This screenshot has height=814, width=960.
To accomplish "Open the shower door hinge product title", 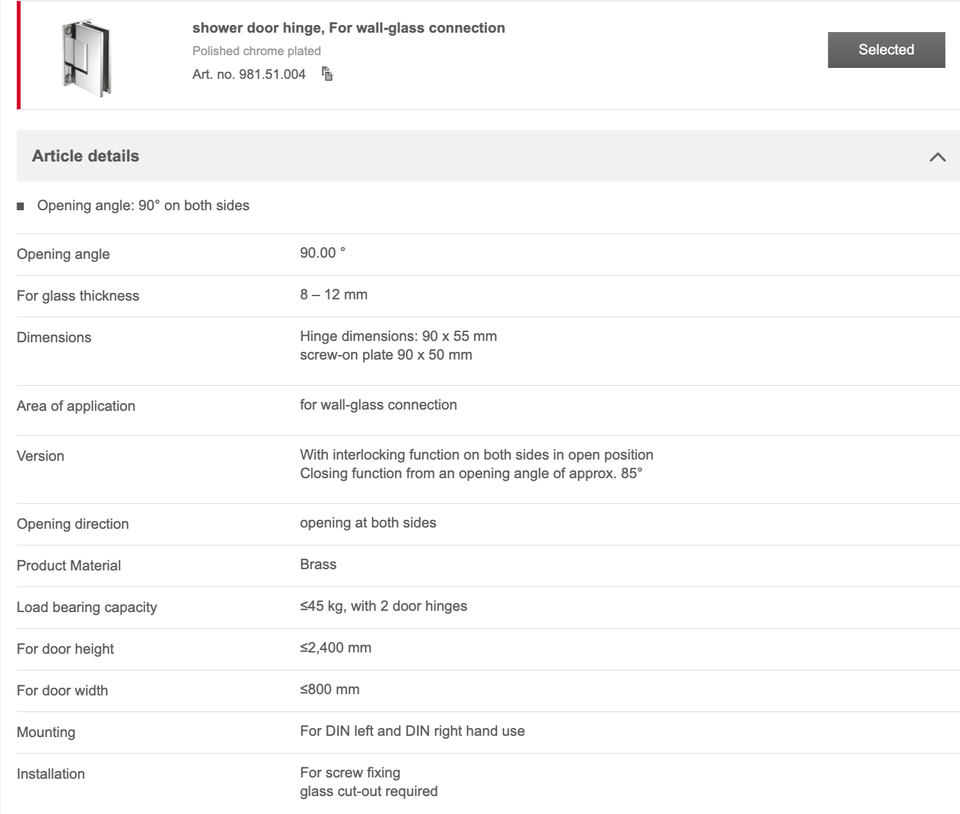I will click(x=348, y=28).
